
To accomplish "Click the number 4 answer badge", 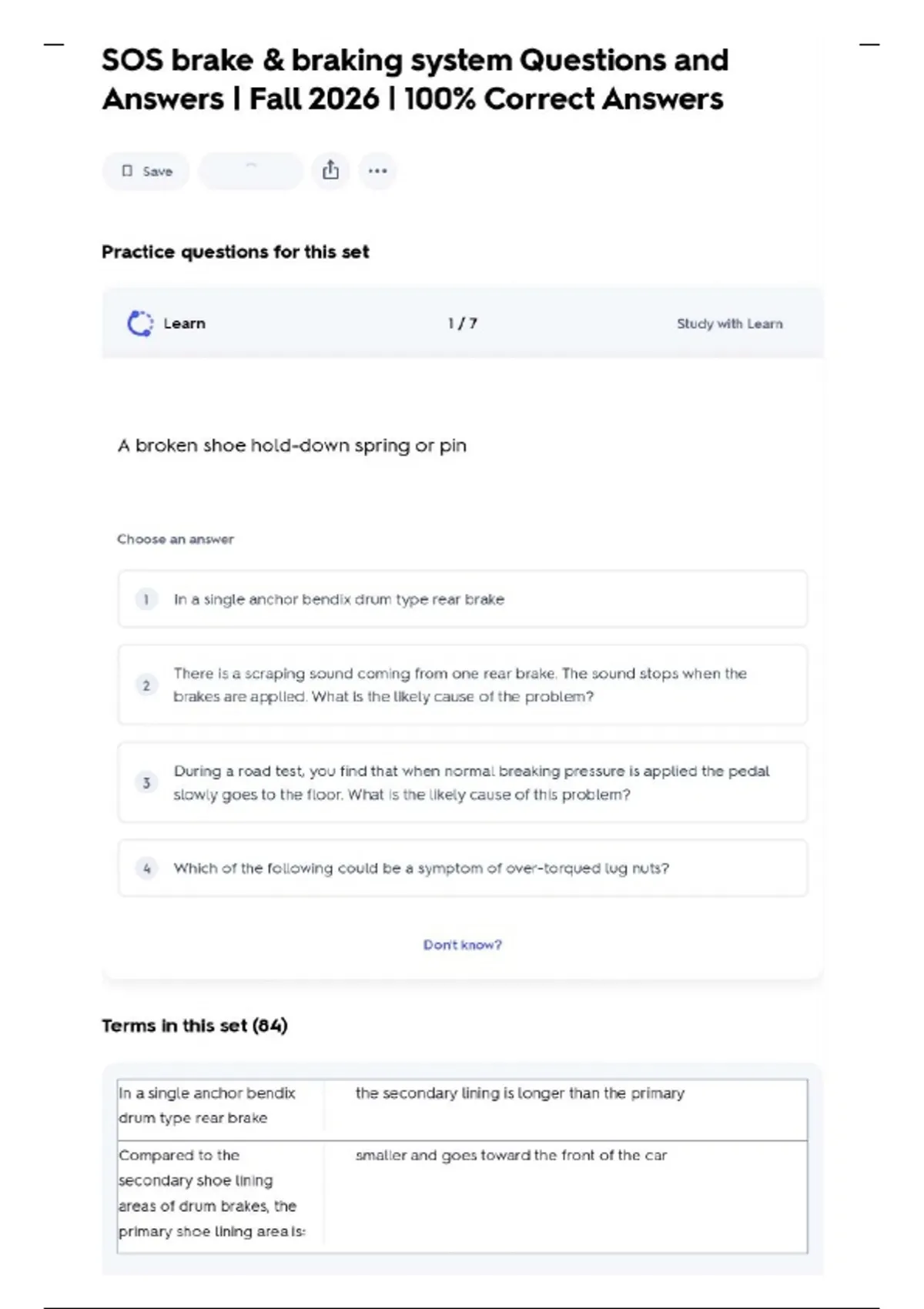I will (x=146, y=869).
